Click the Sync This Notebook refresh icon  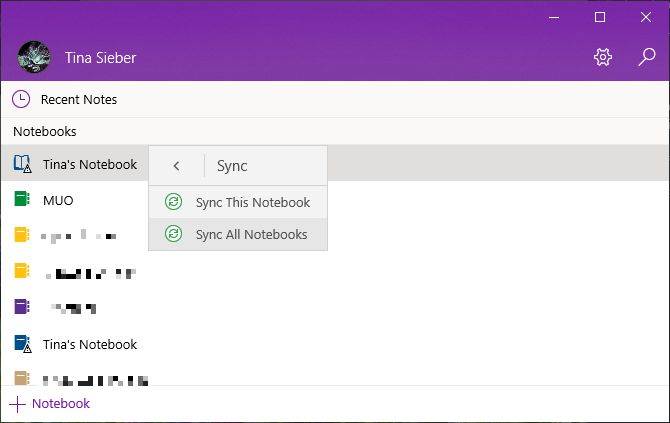(173, 202)
